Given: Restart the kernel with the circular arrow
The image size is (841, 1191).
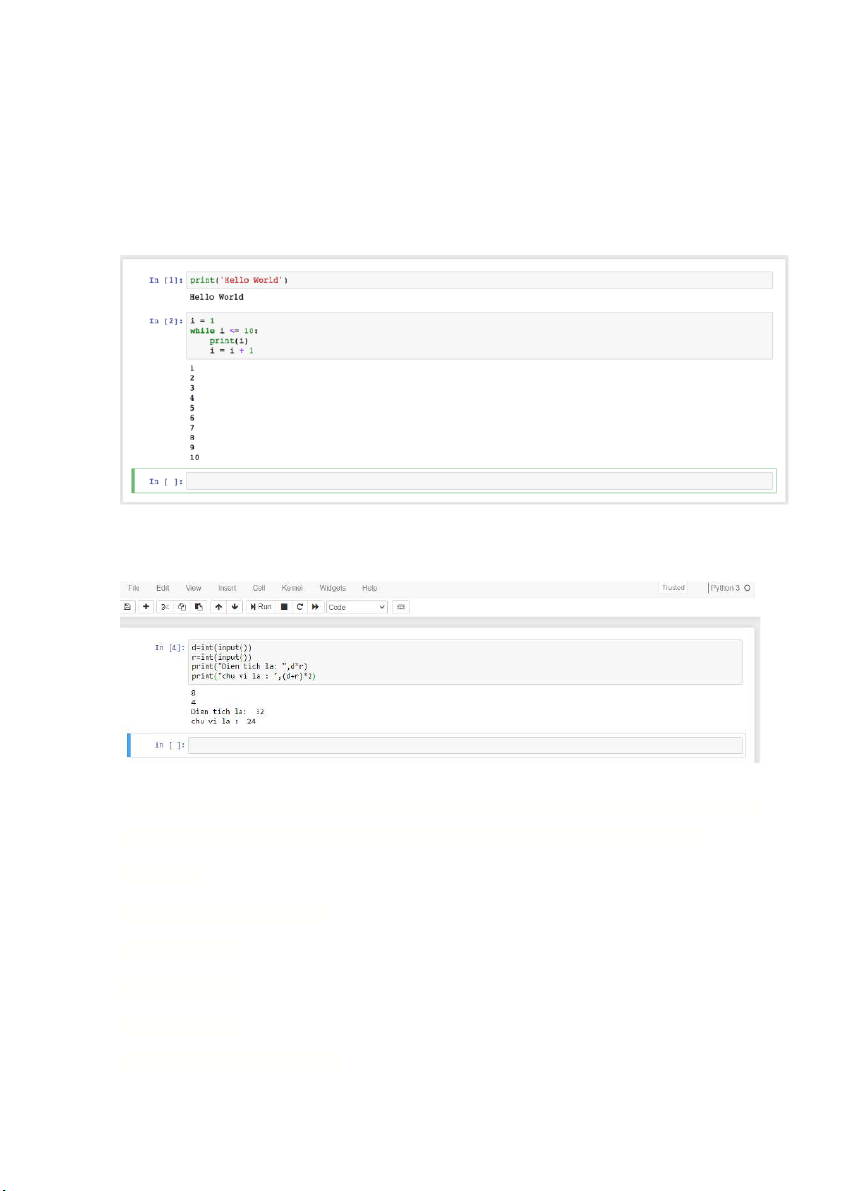Looking at the screenshot, I should tap(299, 607).
